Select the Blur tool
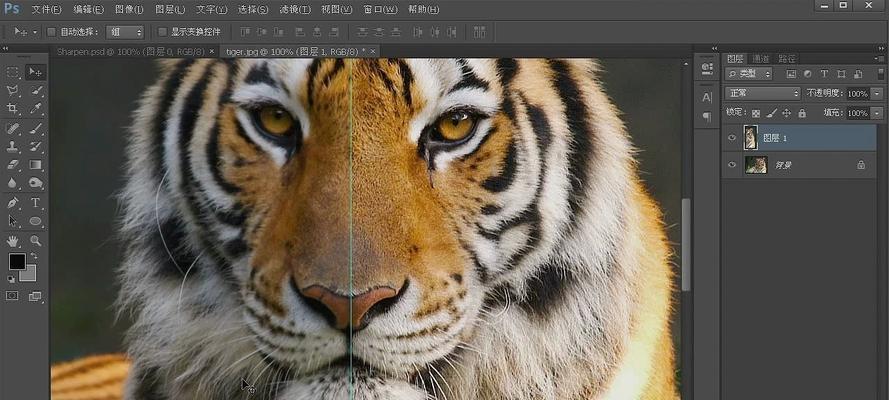Screen dimensions: 889x400 point(12,183)
